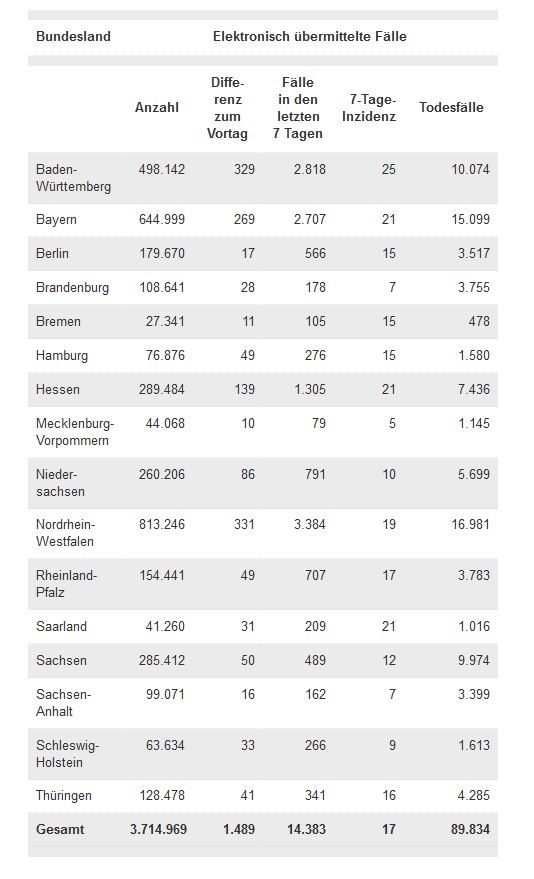Click Nordrhein-Westfalen count 813.246
This screenshot has width=534, height=879.
(x=162, y=525)
